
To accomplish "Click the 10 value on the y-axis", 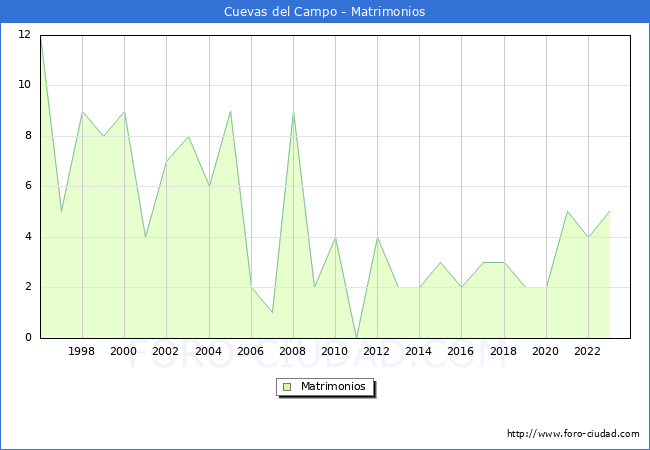I will (24, 85).
